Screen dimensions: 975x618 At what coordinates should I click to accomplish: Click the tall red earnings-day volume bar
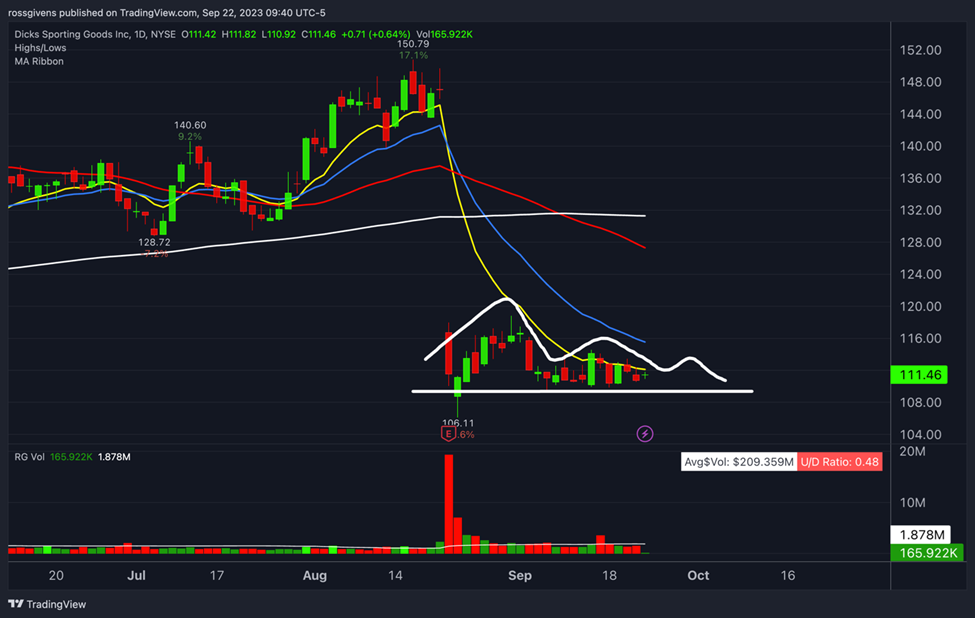(448, 504)
